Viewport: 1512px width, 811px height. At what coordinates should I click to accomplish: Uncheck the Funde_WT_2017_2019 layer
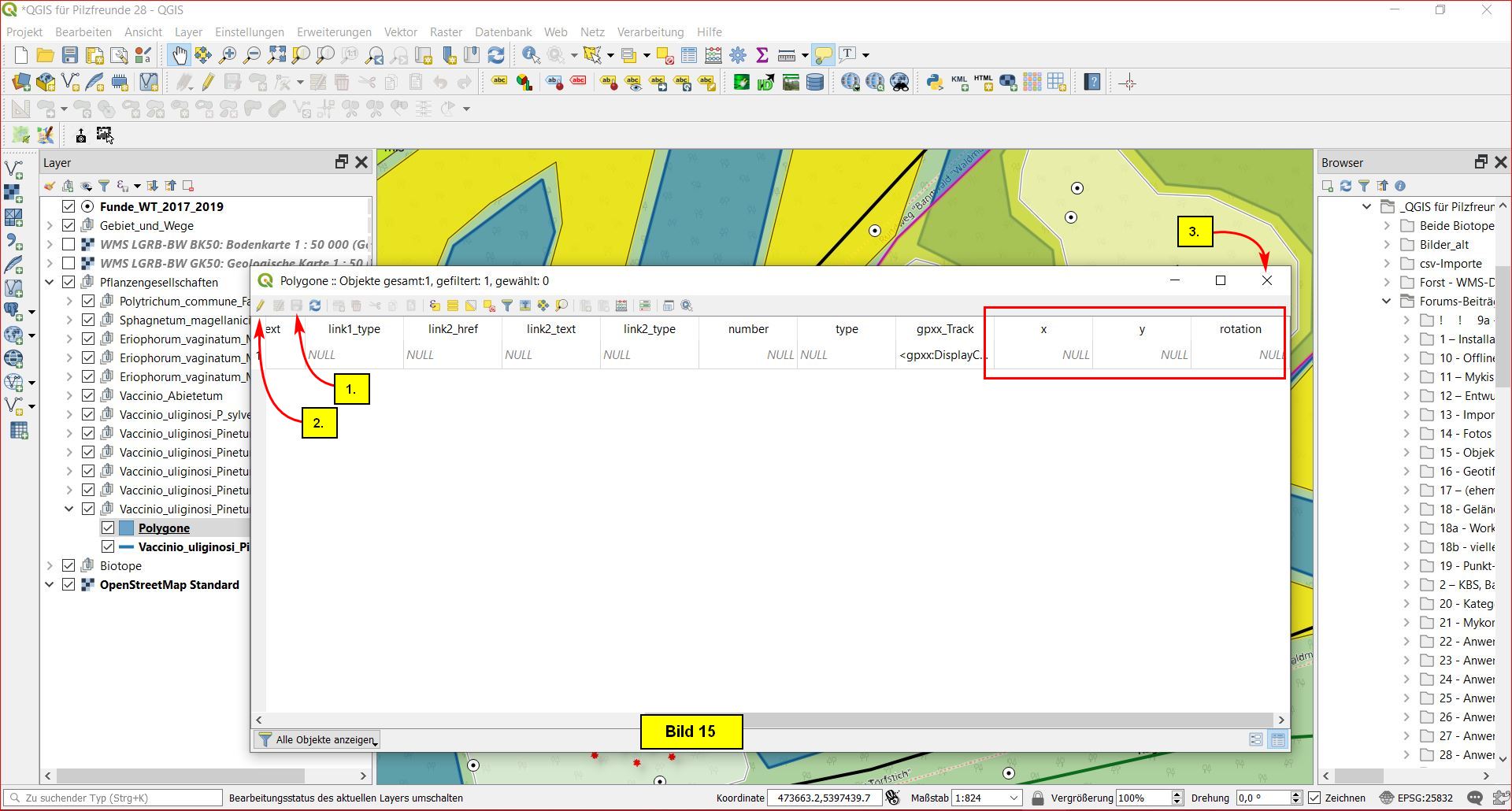pos(69,206)
